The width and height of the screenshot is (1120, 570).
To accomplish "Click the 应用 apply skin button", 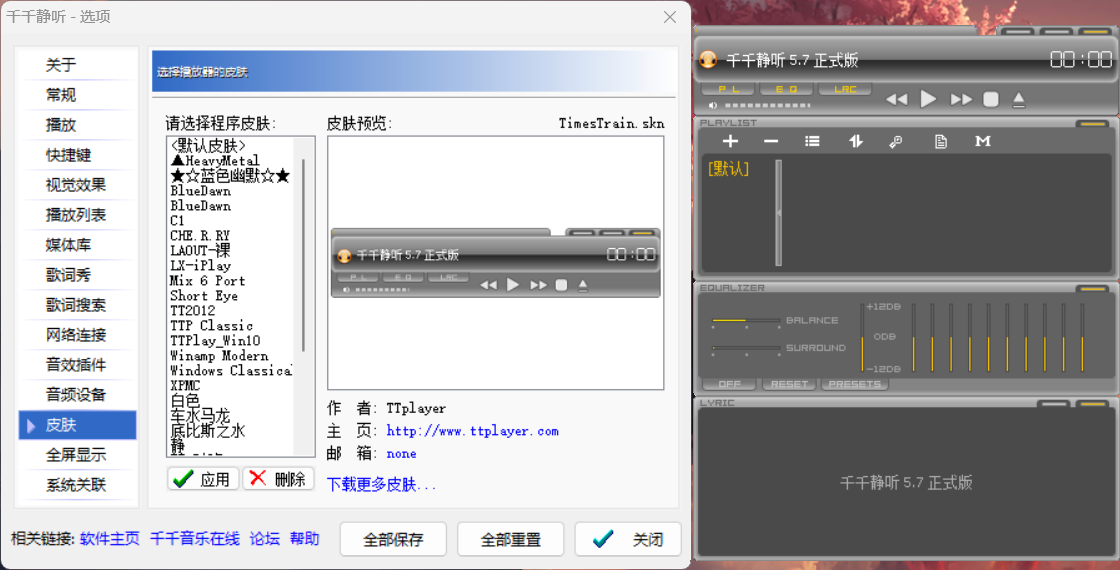I will point(204,479).
